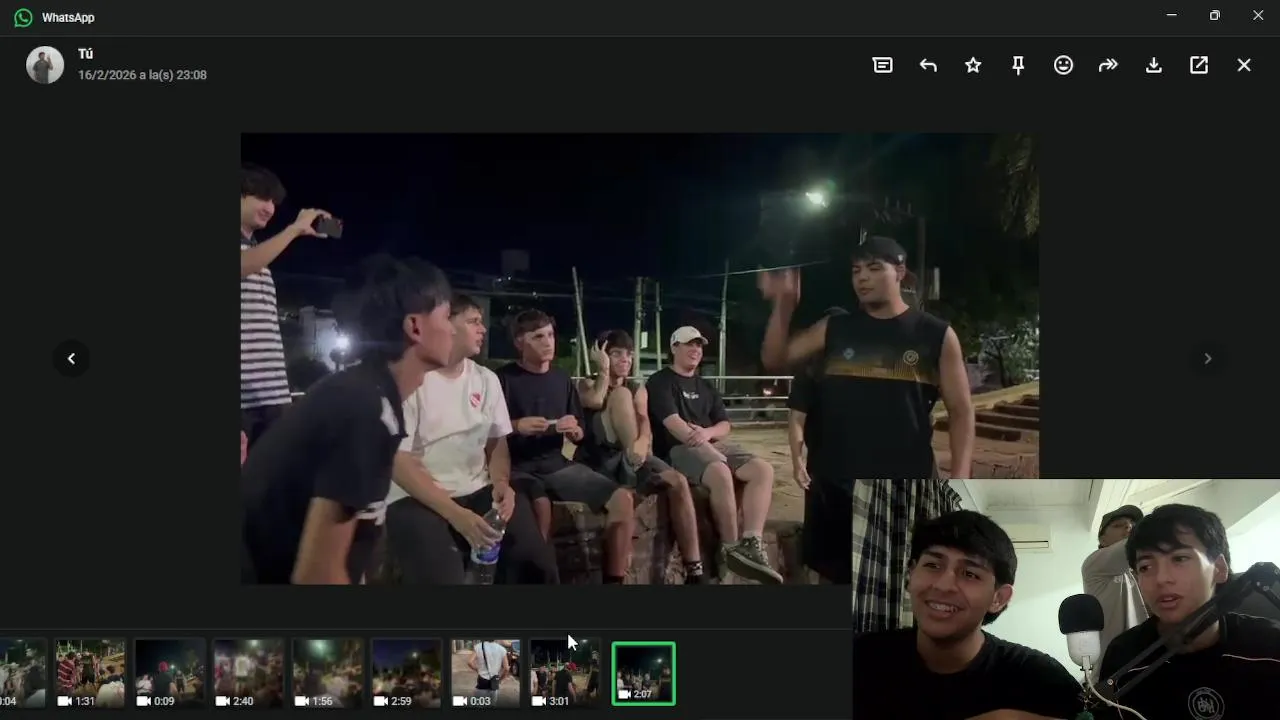This screenshot has height=720, width=1280.
Task: Reply to this media with the arrow icon
Action: click(928, 65)
